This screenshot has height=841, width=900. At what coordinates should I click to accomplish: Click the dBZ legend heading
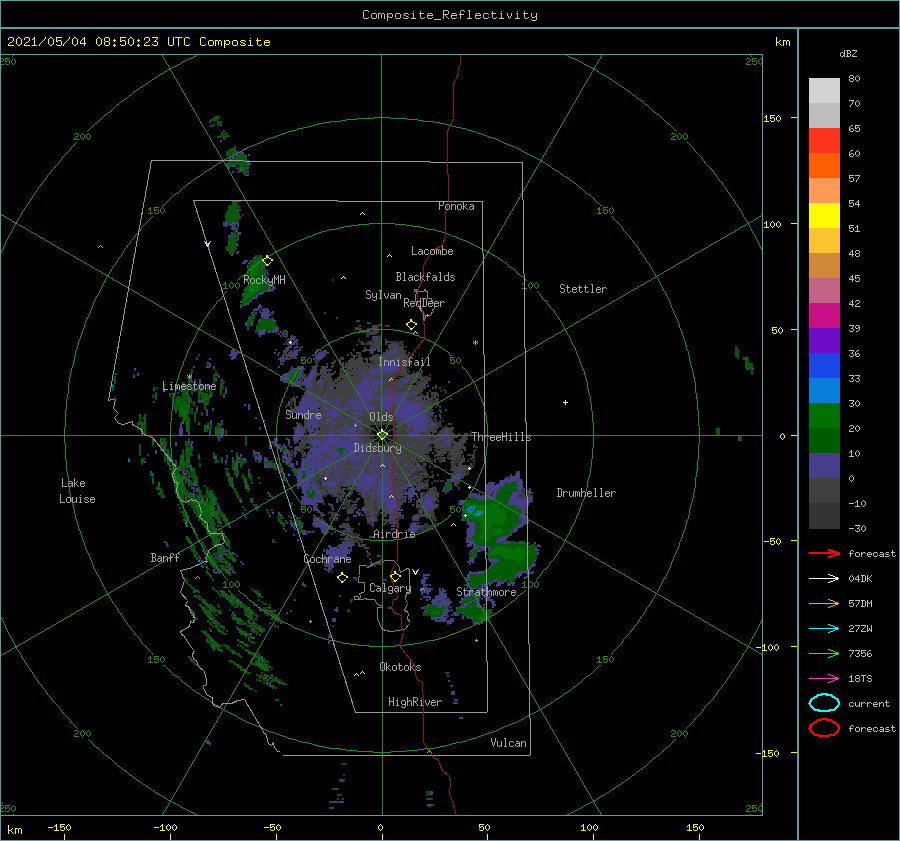[848, 53]
